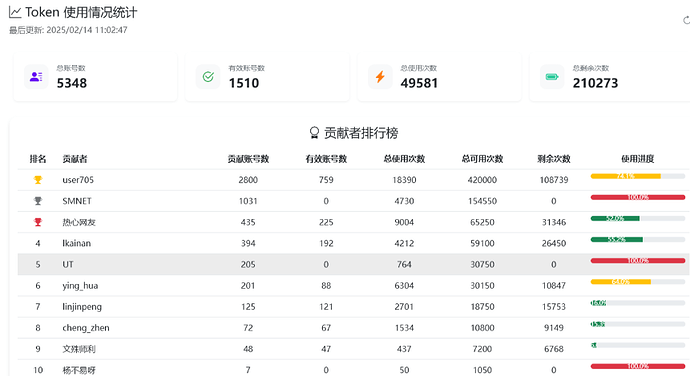Click the 总使用次数 column header
The width and height of the screenshot is (690, 376).
tap(404, 159)
